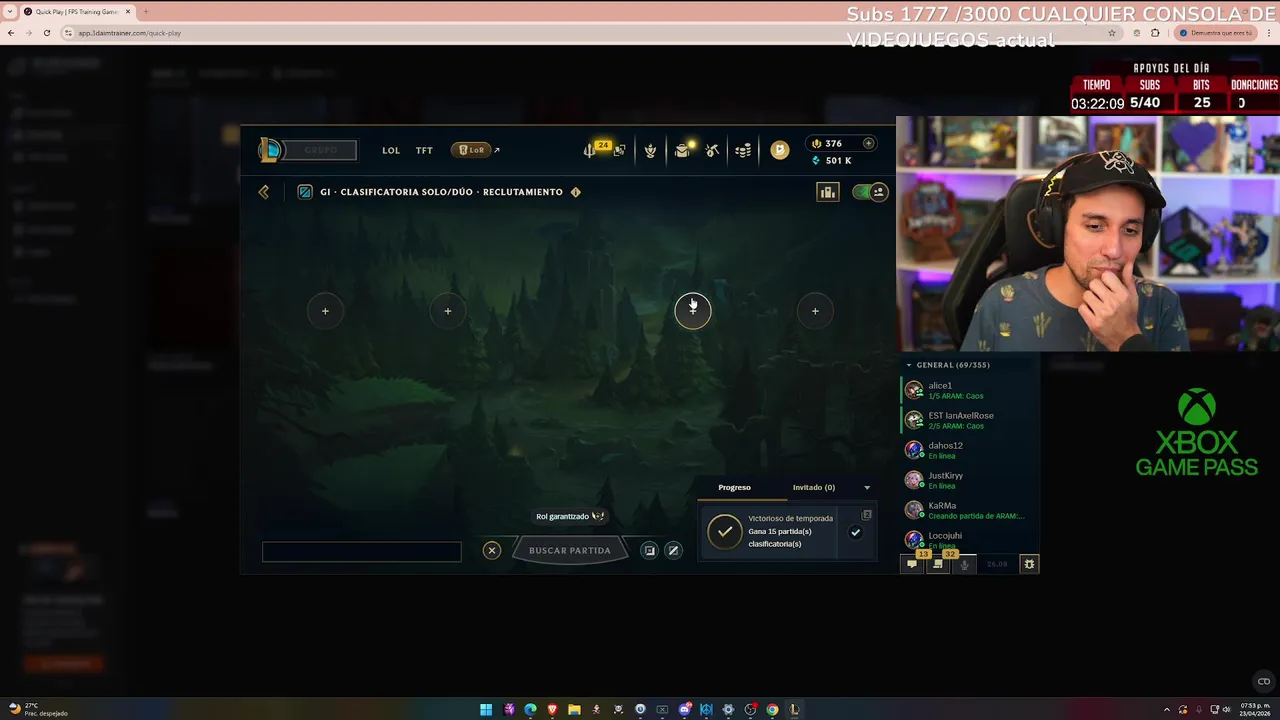Show hidden system tray icons

[1166, 710]
